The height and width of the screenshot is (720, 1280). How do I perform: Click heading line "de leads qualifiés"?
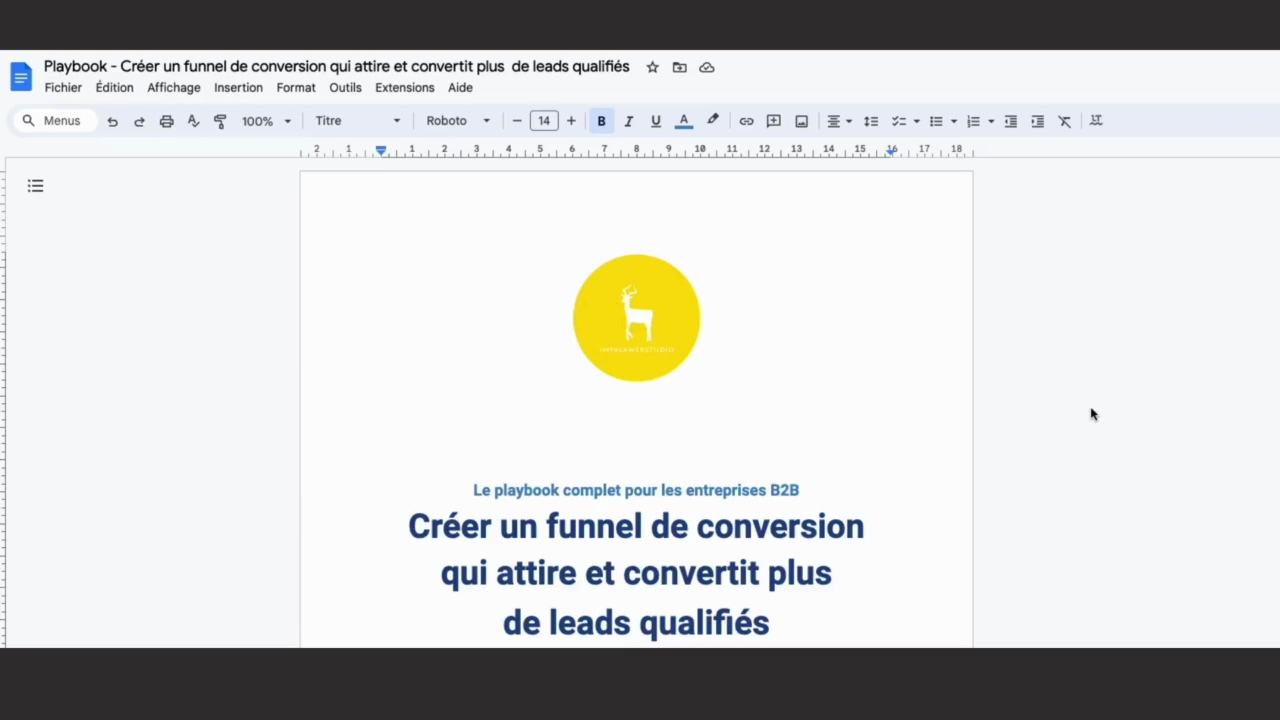point(636,622)
